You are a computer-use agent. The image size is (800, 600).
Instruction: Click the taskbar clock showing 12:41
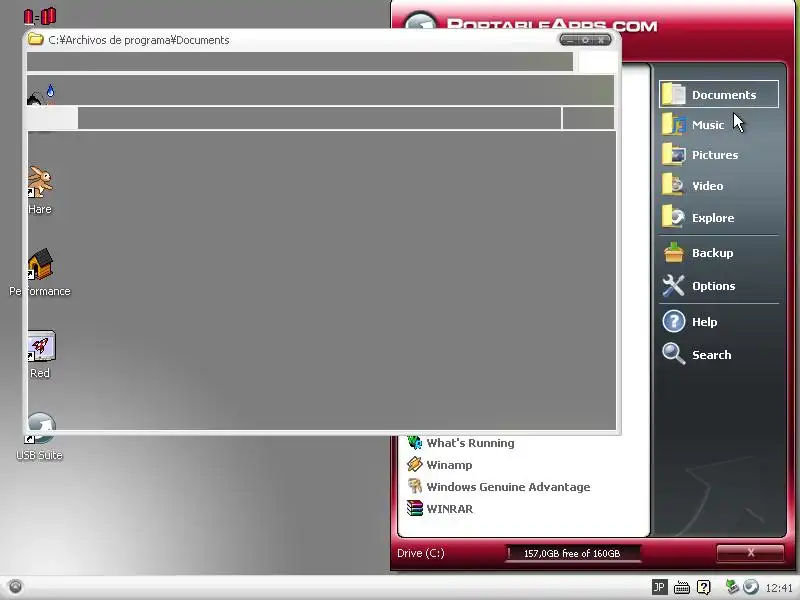[779, 588]
